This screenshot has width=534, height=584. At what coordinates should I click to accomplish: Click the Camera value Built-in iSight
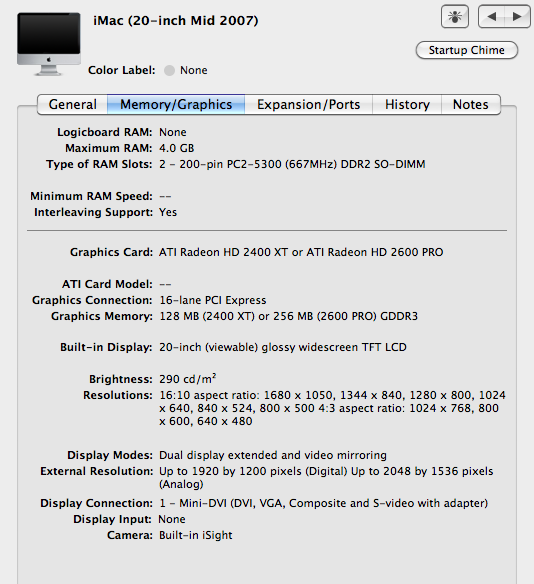click(x=196, y=535)
